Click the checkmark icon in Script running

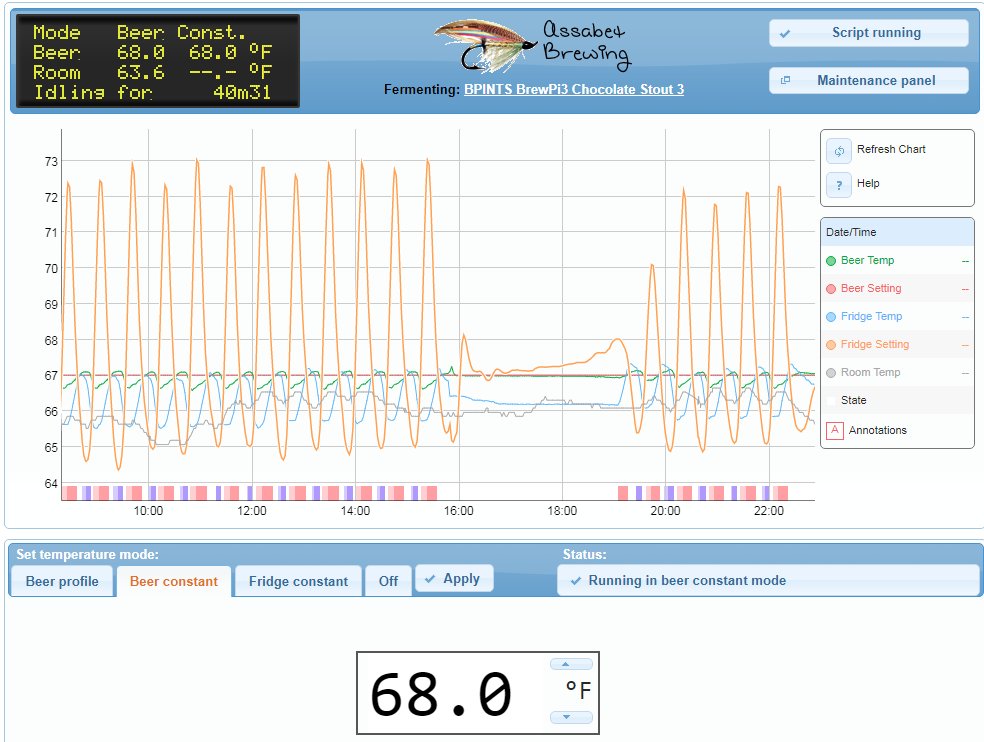(784, 34)
